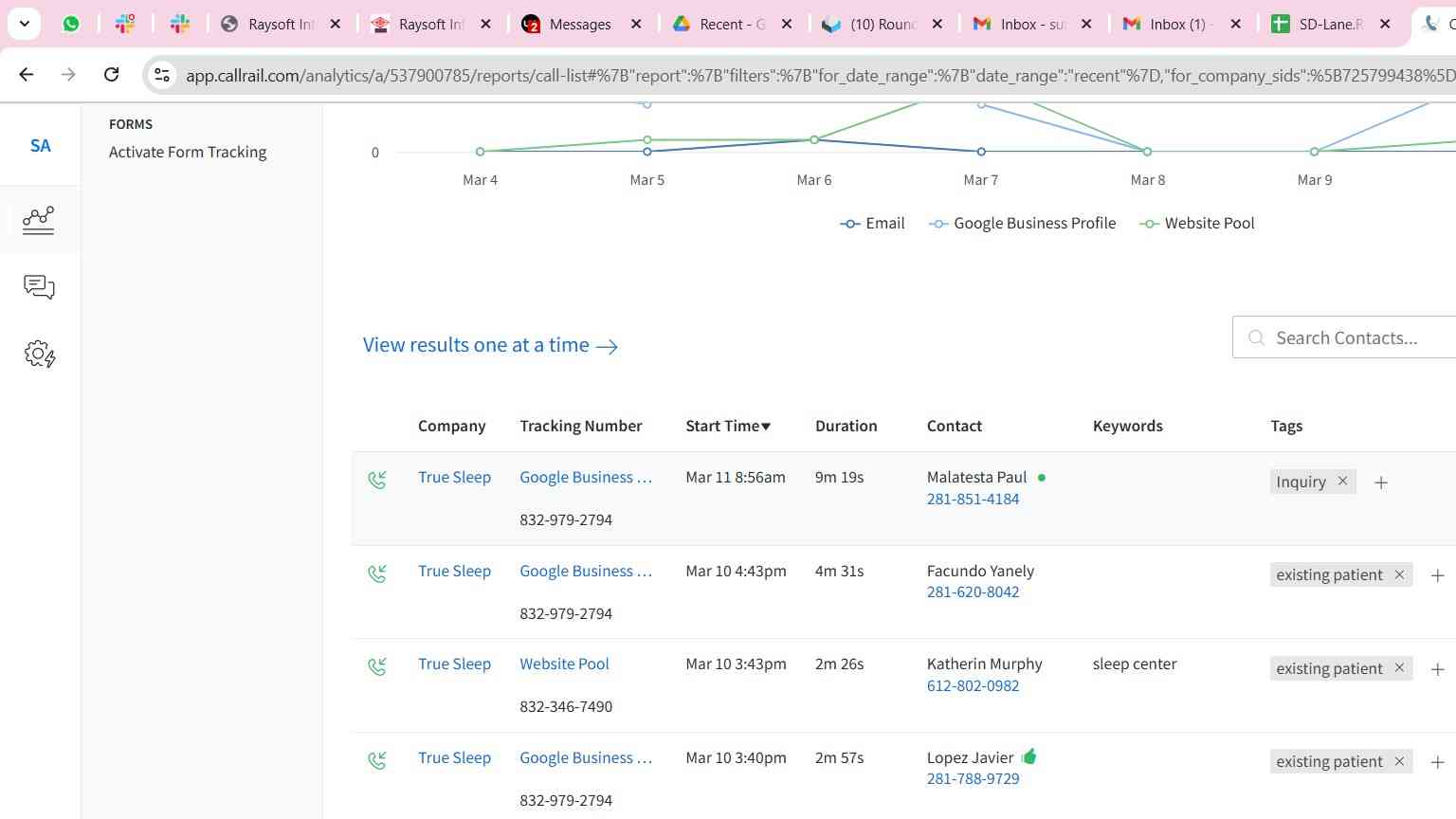Remove existing patient tag from Facundo Yanely
Screen dimensions: 1456x819
1399,574
